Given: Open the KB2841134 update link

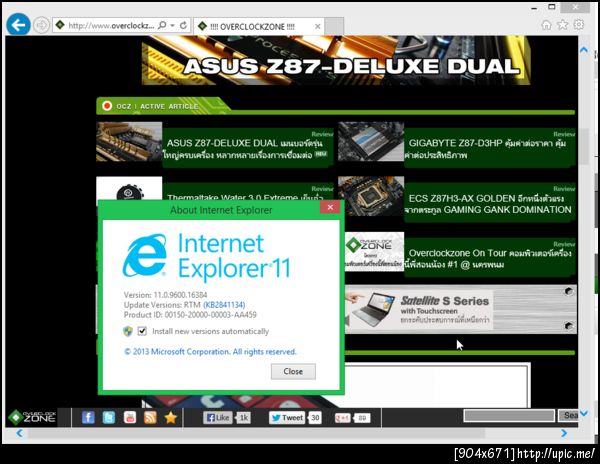Looking at the screenshot, I should [224, 305].
